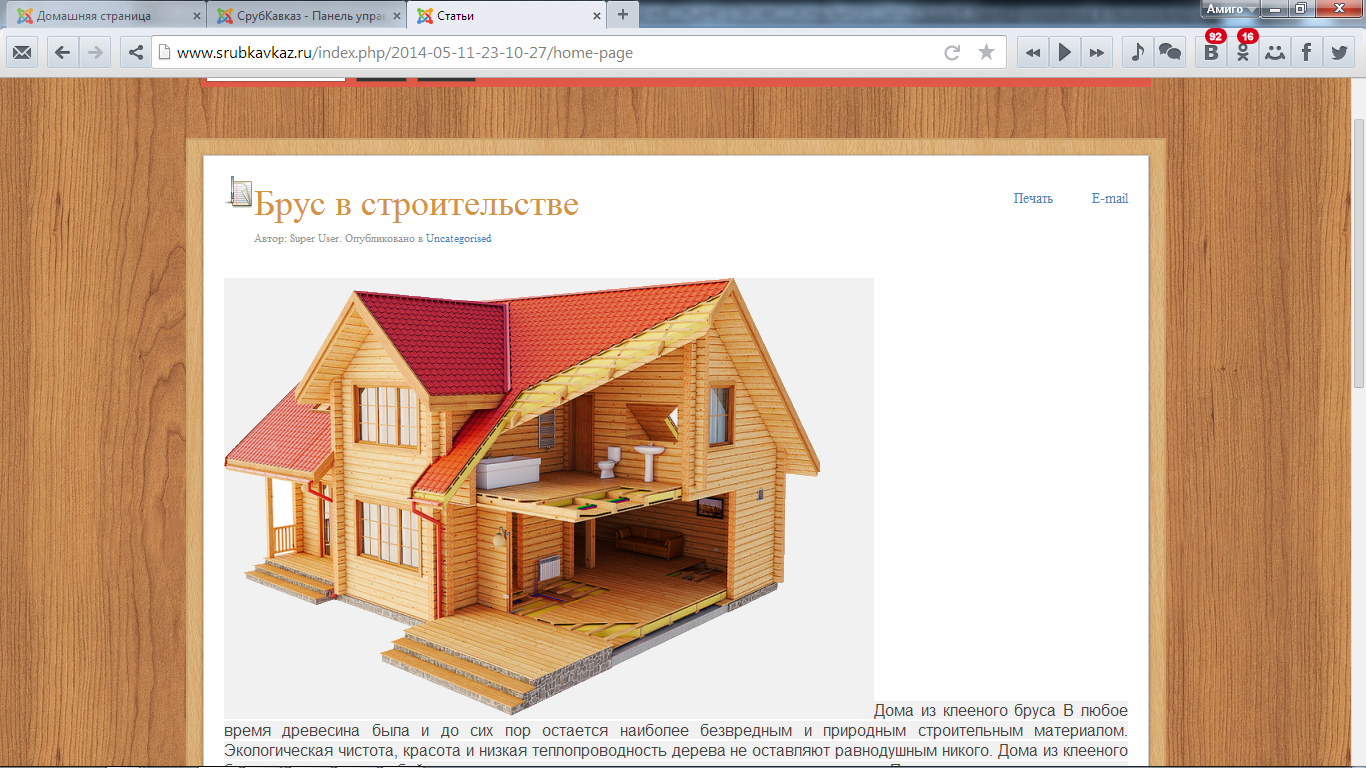The image size is (1366, 768).
Task: Click the Автор: Super User text
Action: (x=298, y=239)
